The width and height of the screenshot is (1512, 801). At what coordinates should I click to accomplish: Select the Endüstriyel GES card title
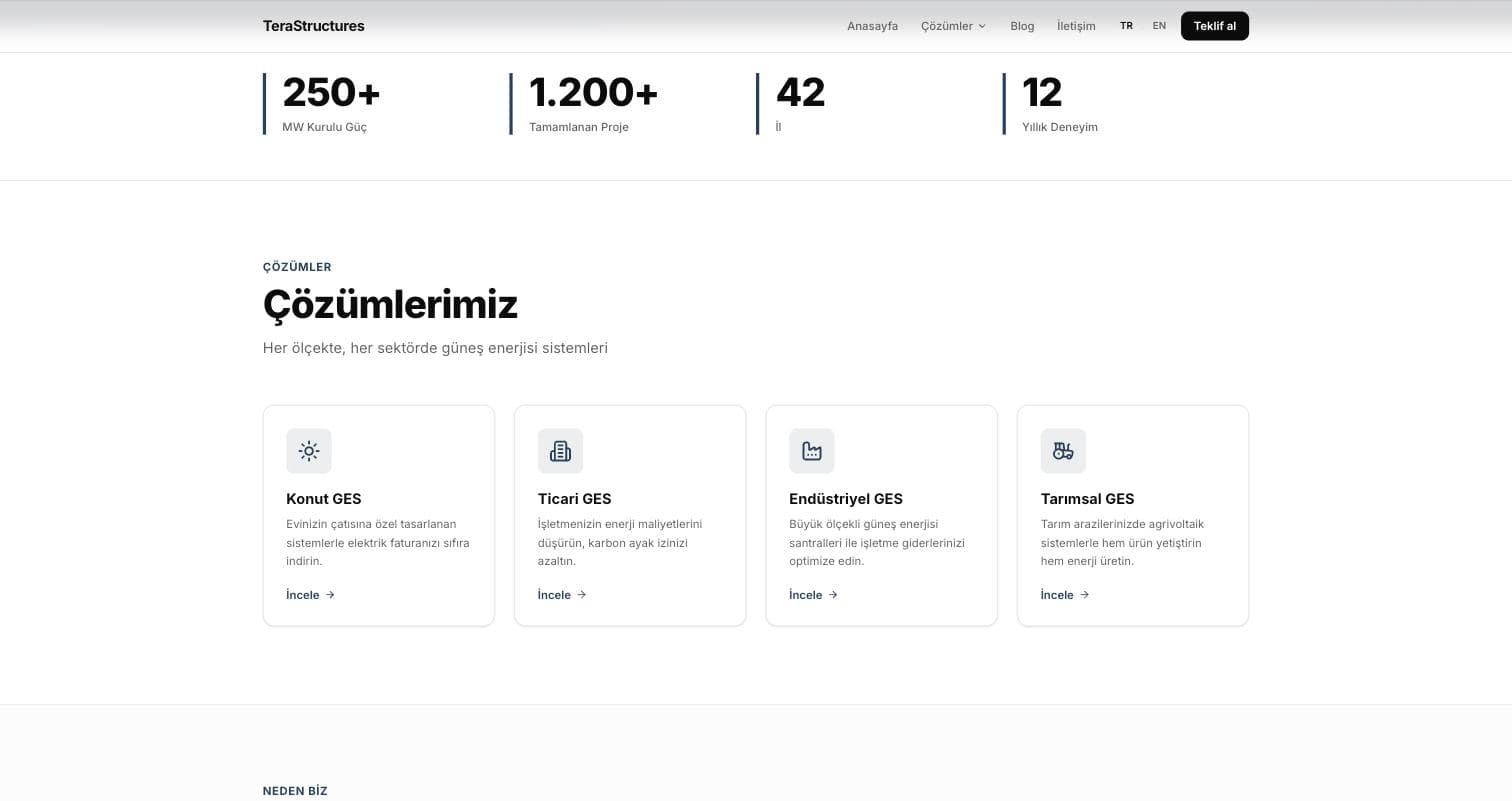[846, 499]
